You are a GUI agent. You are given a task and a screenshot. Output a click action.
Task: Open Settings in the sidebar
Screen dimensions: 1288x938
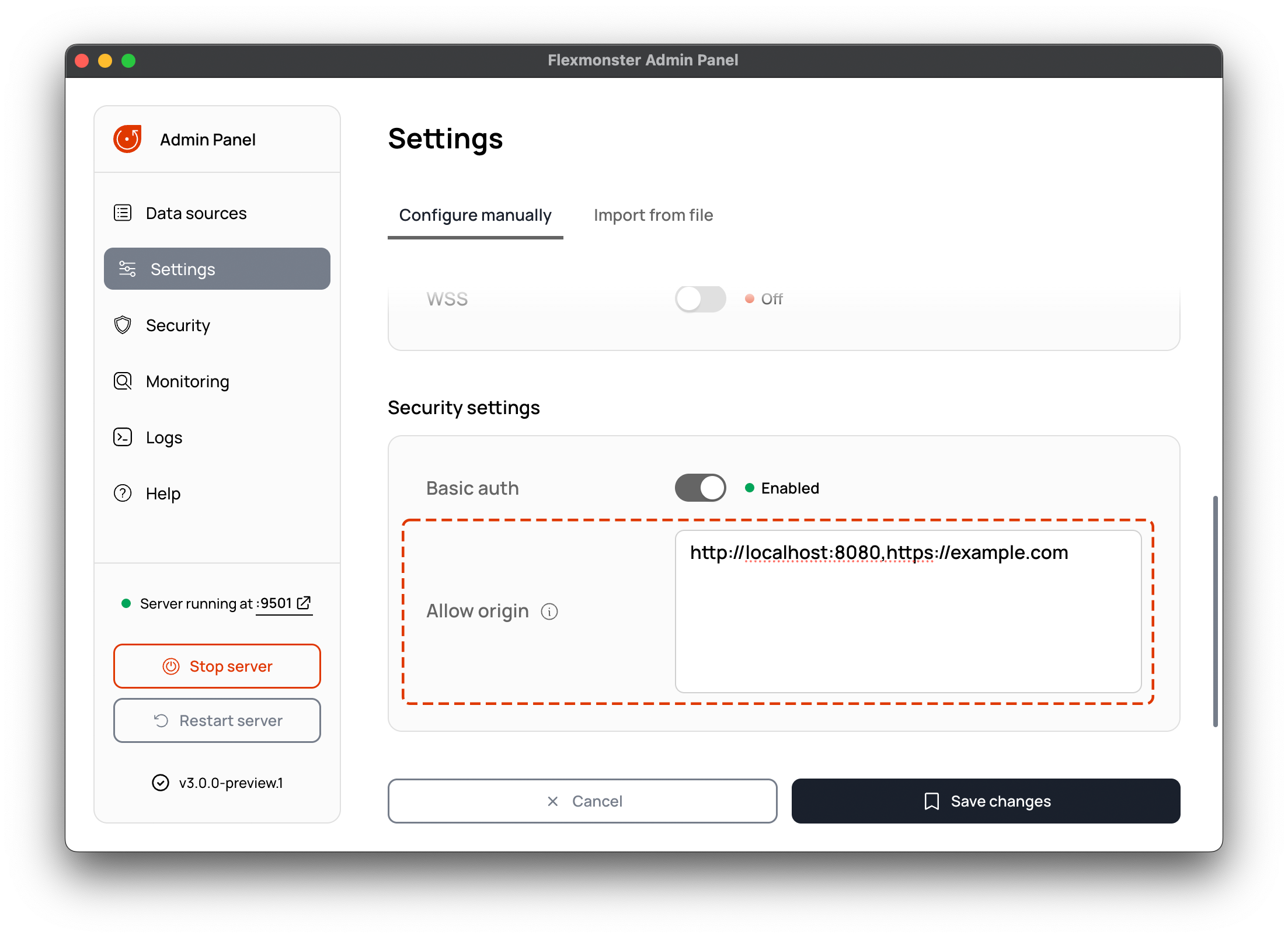217,269
